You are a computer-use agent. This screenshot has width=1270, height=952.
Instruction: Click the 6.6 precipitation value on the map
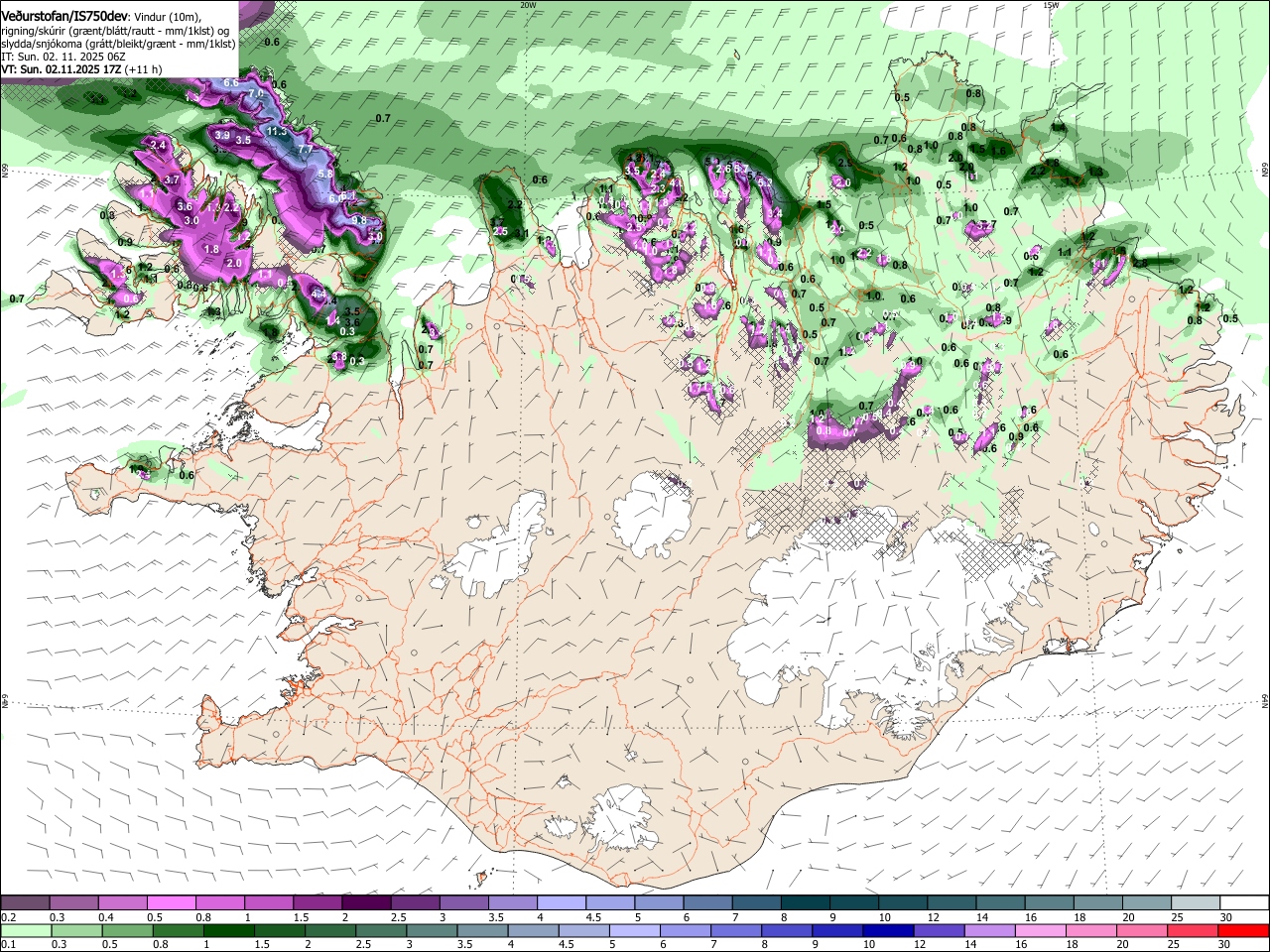pos(230,82)
